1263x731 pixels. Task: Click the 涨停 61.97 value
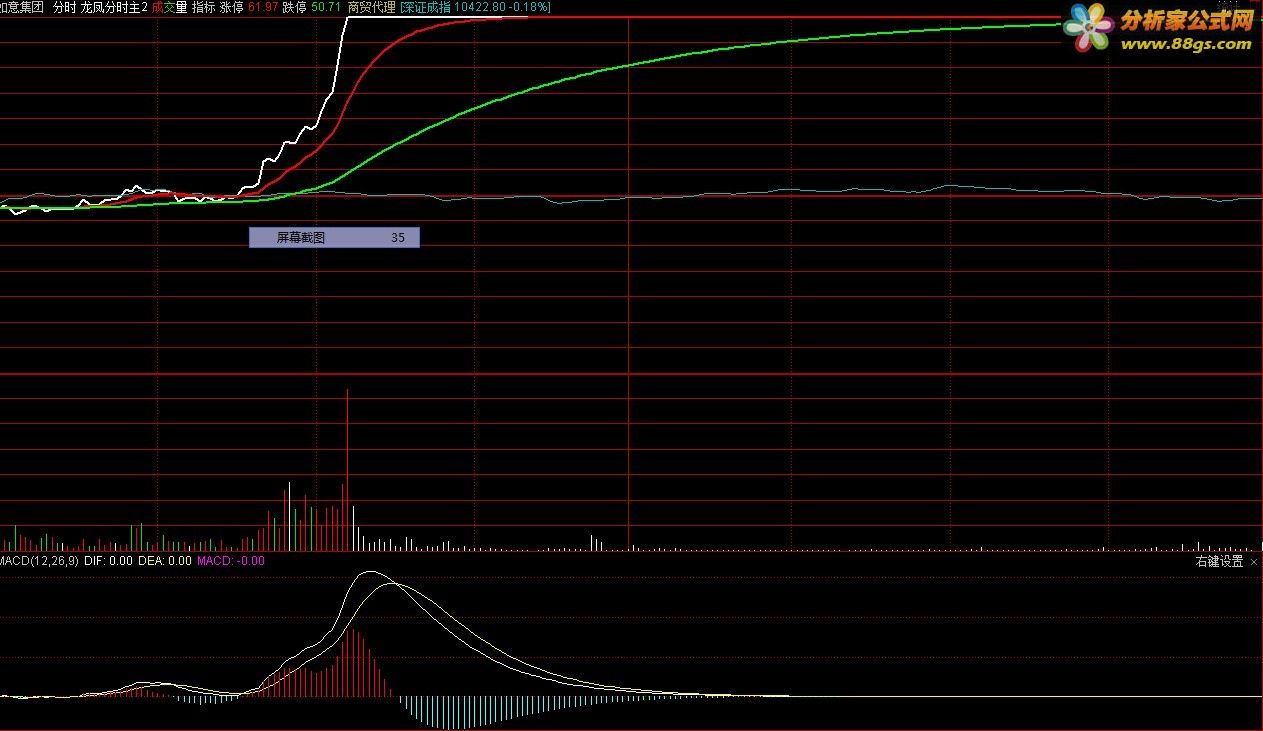tap(249, 7)
